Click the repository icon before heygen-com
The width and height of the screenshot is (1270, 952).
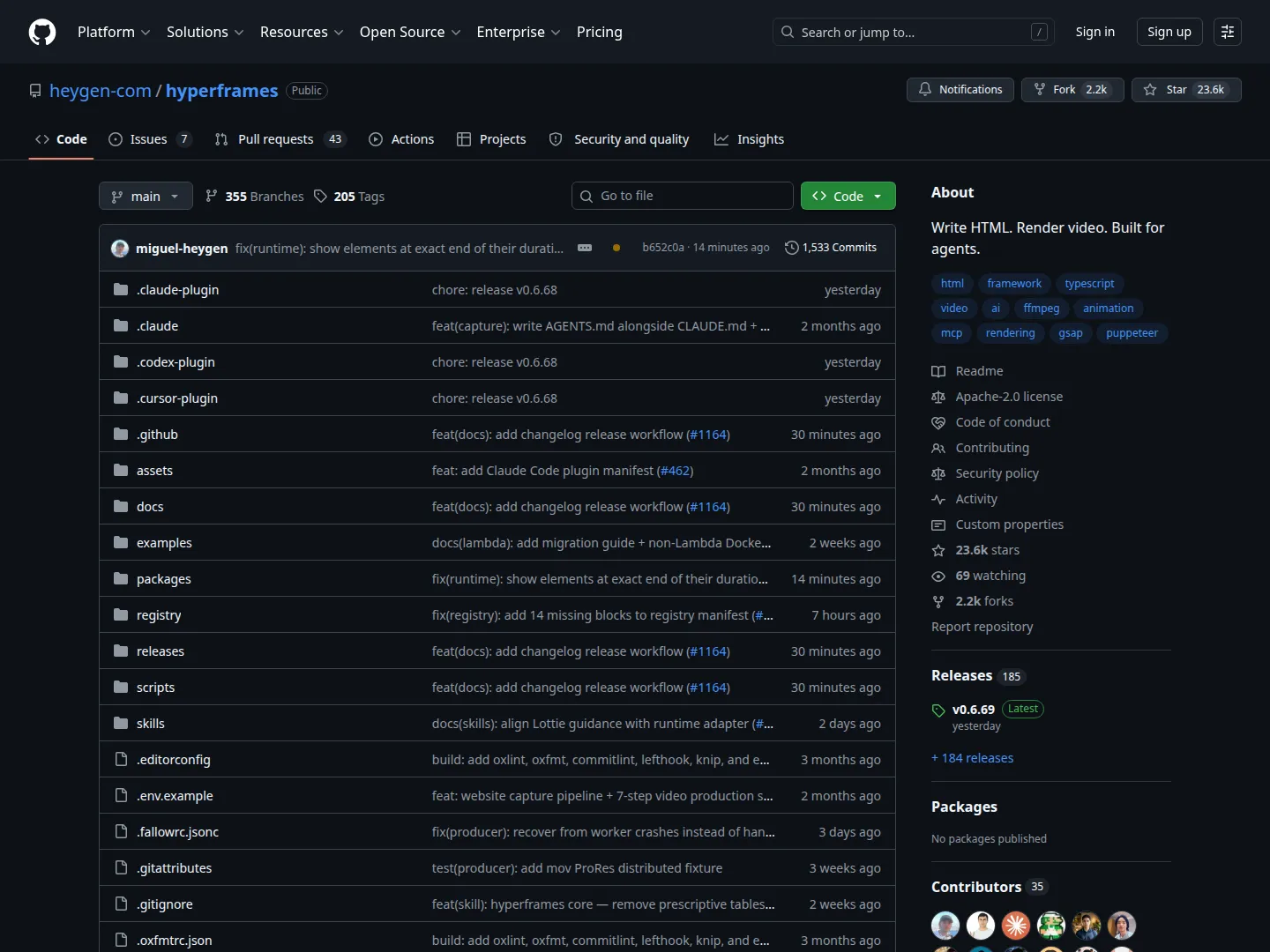(x=35, y=91)
